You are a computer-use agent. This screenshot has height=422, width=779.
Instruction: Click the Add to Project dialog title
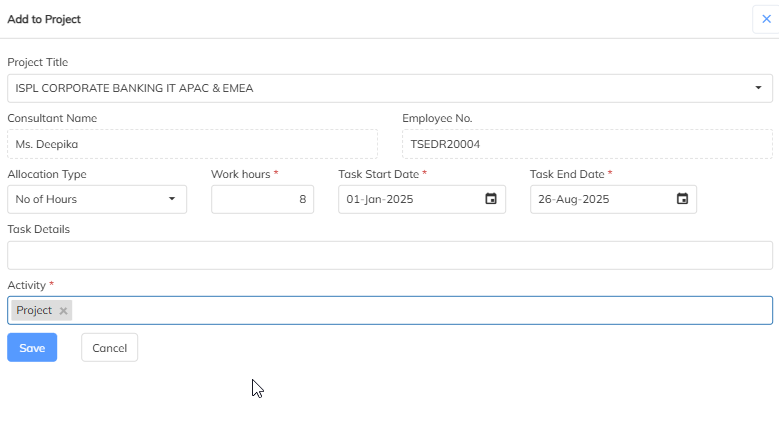(44, 19)
